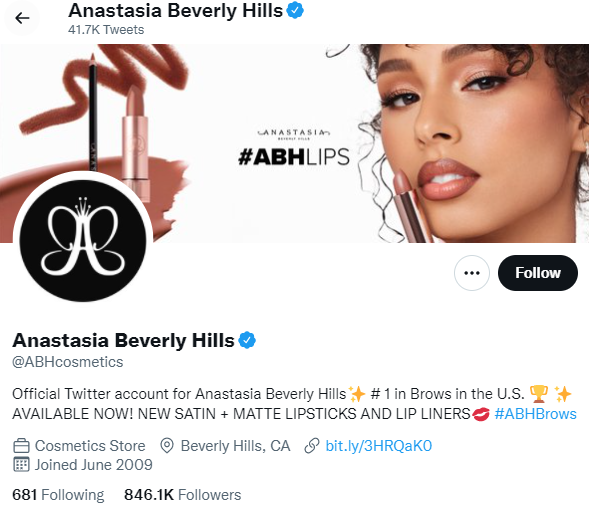The height and width of the screenshot is (513, 589).
Task: Go back using the arrow icon
Action: point(22,18)
